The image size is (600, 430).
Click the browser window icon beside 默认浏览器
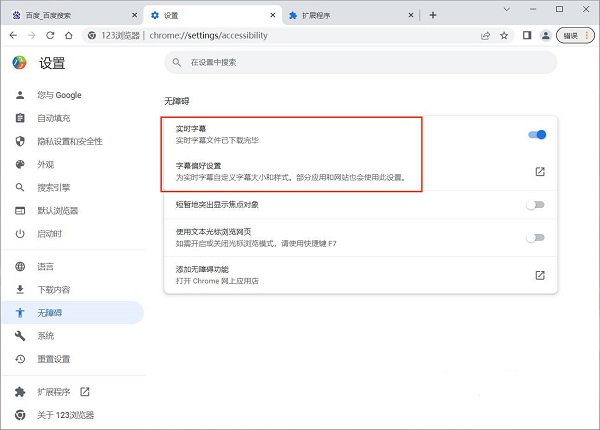click(x=20, y=211)
